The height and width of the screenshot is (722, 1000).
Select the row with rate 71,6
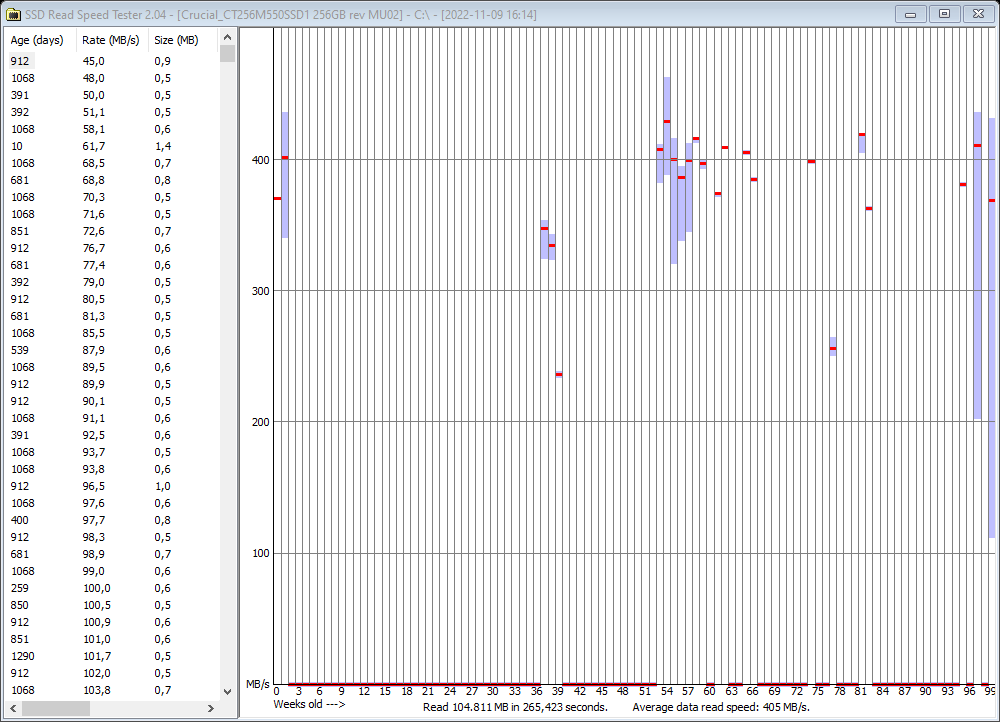(x=112, y=214)
